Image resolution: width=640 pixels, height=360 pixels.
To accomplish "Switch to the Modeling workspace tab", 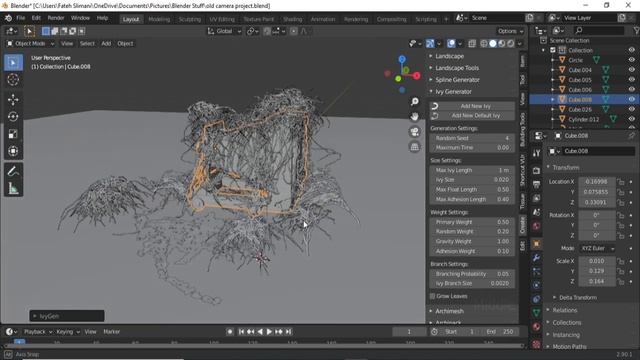I will [x=159, y=19].
